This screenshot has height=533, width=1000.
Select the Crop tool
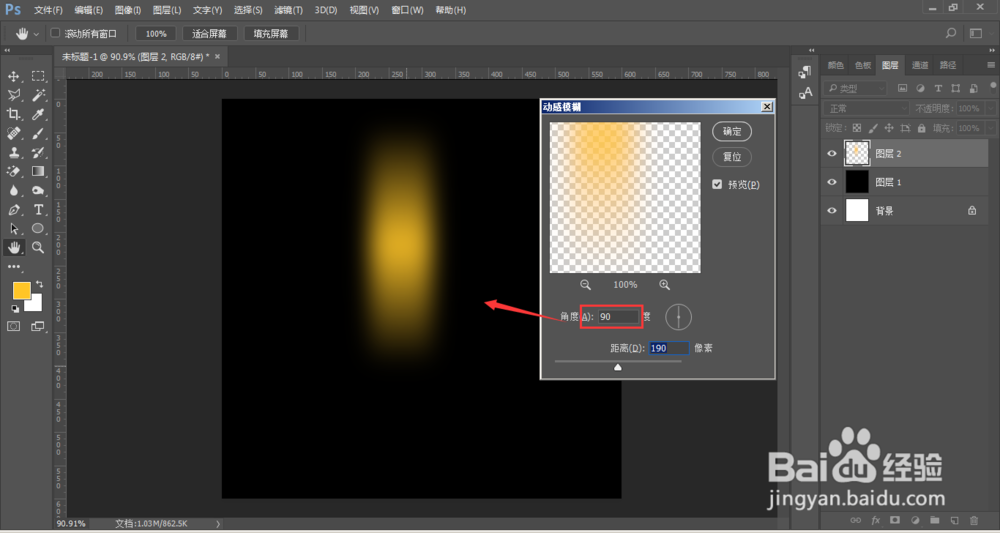tap(13, 114)
